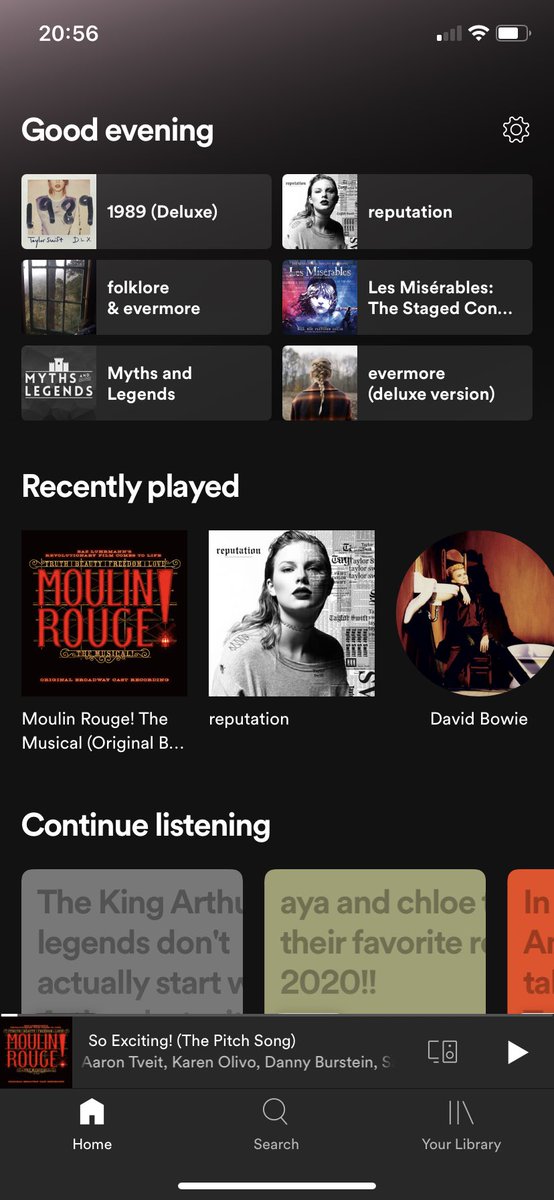The image size is (554, 1200).
Task: Tap the folklore & evermore cover thumbnail
Action: (x=59, y=297)
